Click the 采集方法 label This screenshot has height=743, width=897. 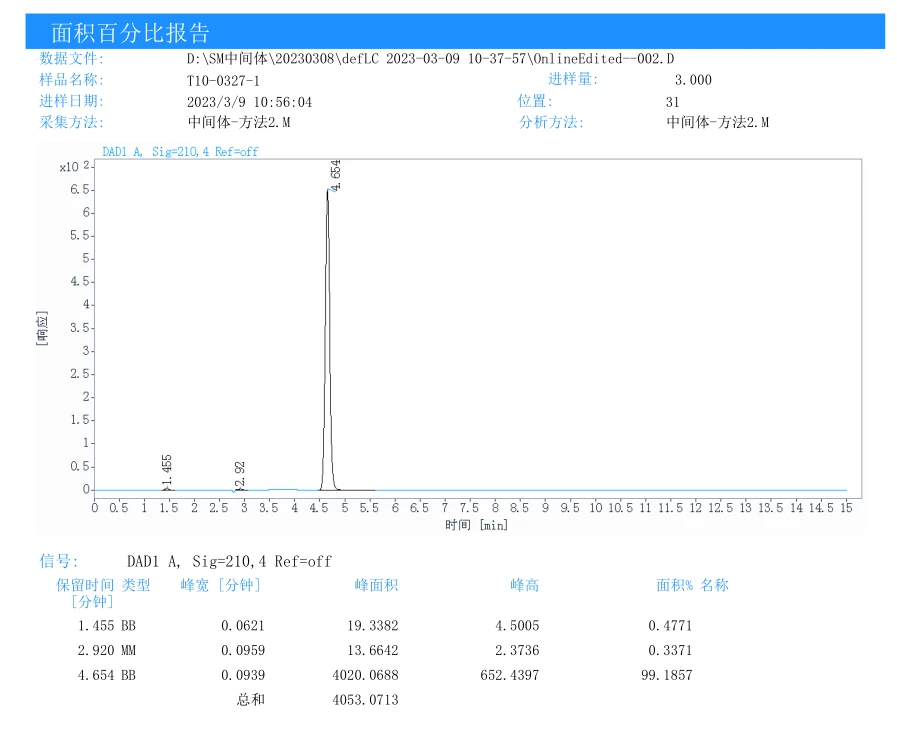[72, 122]
